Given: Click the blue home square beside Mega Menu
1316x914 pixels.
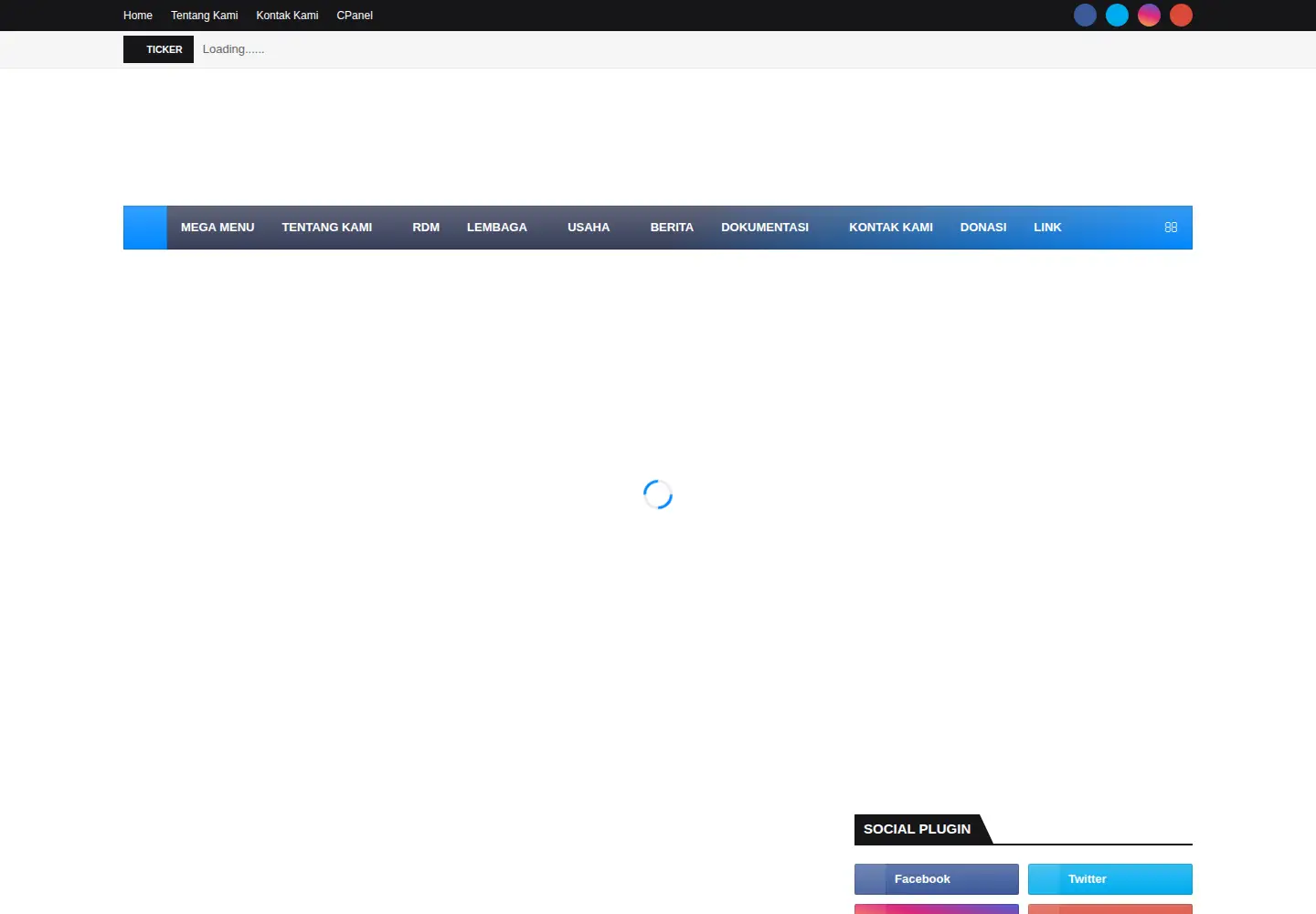Looking at the screenshot, I should (145, 228).
